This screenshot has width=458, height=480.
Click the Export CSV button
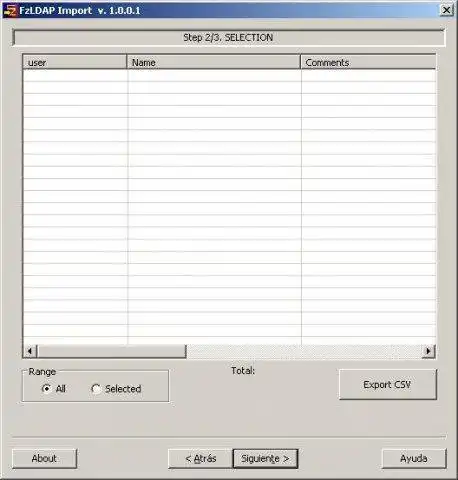[387, 384]
